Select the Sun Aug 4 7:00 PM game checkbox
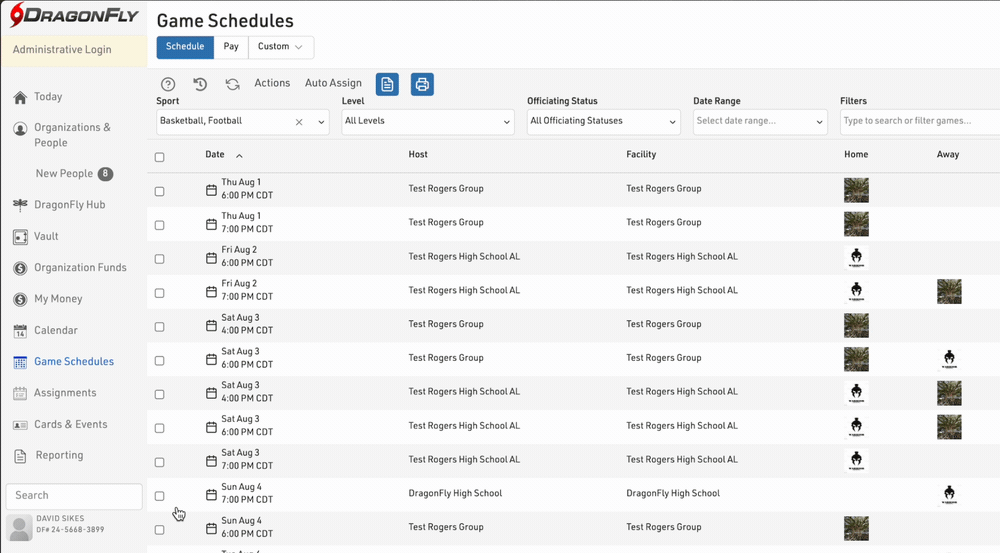Screen dimensions: 1000x553 pos(160,496)
